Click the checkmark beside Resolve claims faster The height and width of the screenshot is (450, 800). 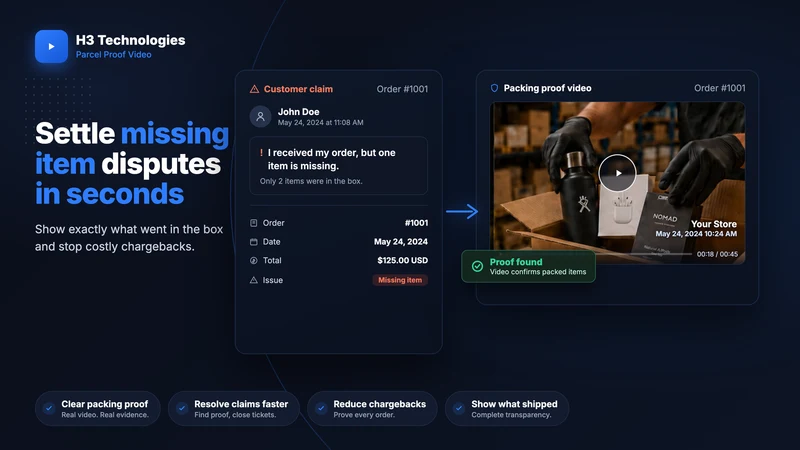click(x=182, y=408)
